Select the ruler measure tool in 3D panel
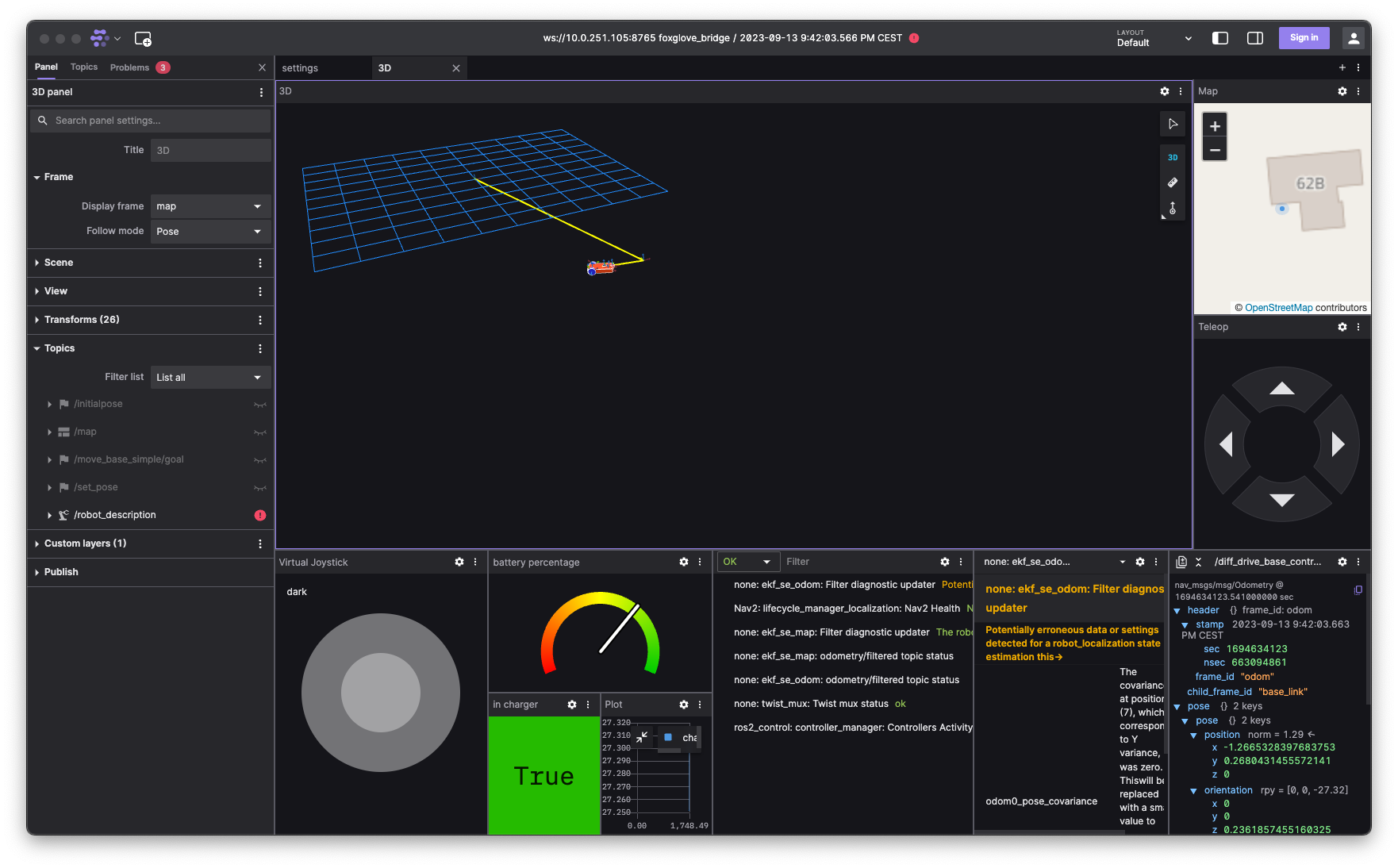Image resolution: width=1398 pixels, height=868 pixels. click(1173, 182)
